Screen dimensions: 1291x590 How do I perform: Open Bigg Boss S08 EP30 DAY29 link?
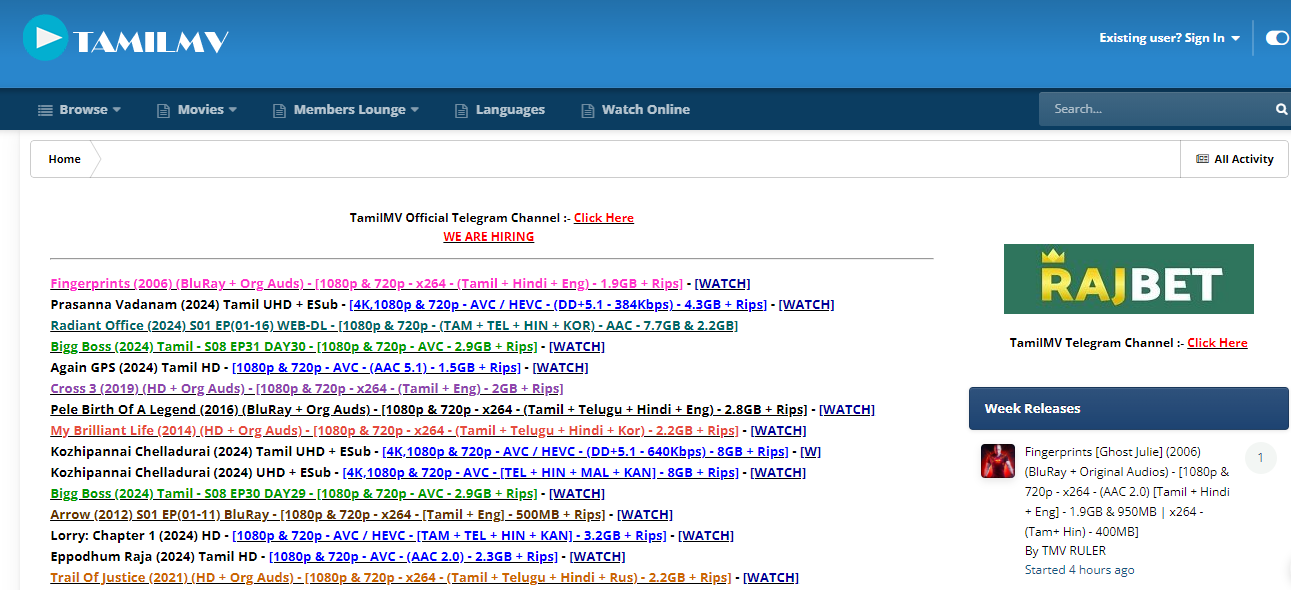(294, 494)
